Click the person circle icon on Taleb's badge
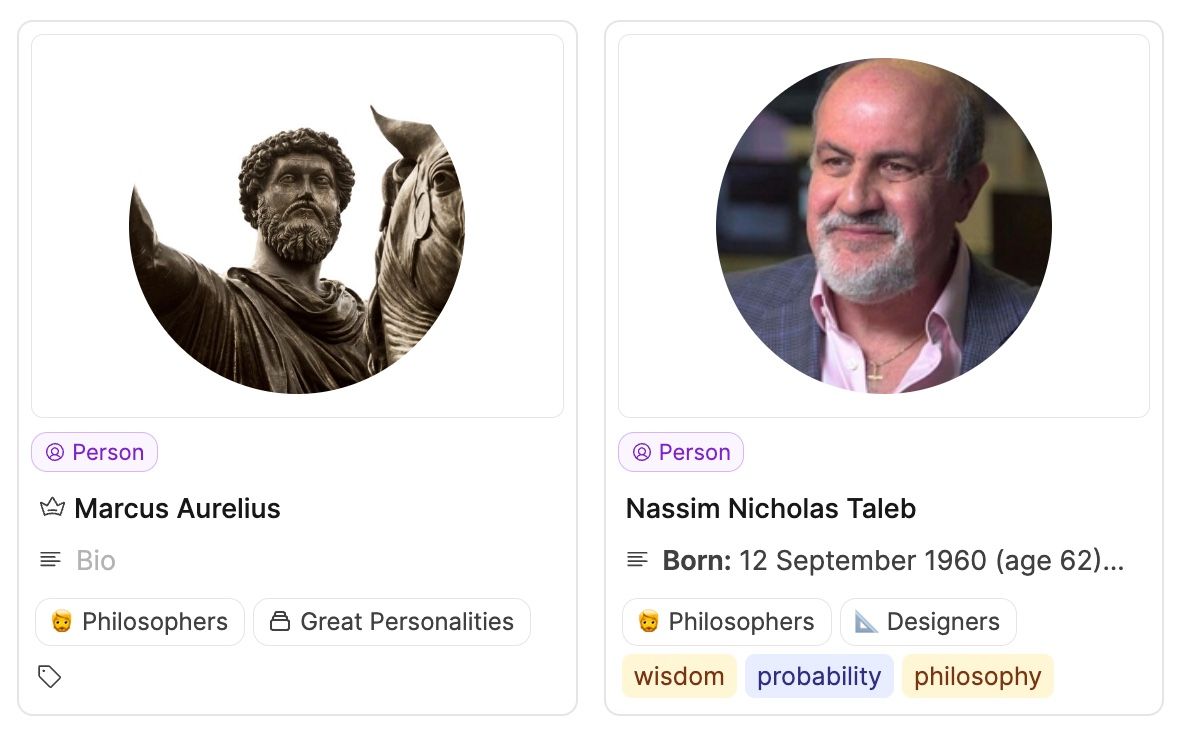 point(642,453)
